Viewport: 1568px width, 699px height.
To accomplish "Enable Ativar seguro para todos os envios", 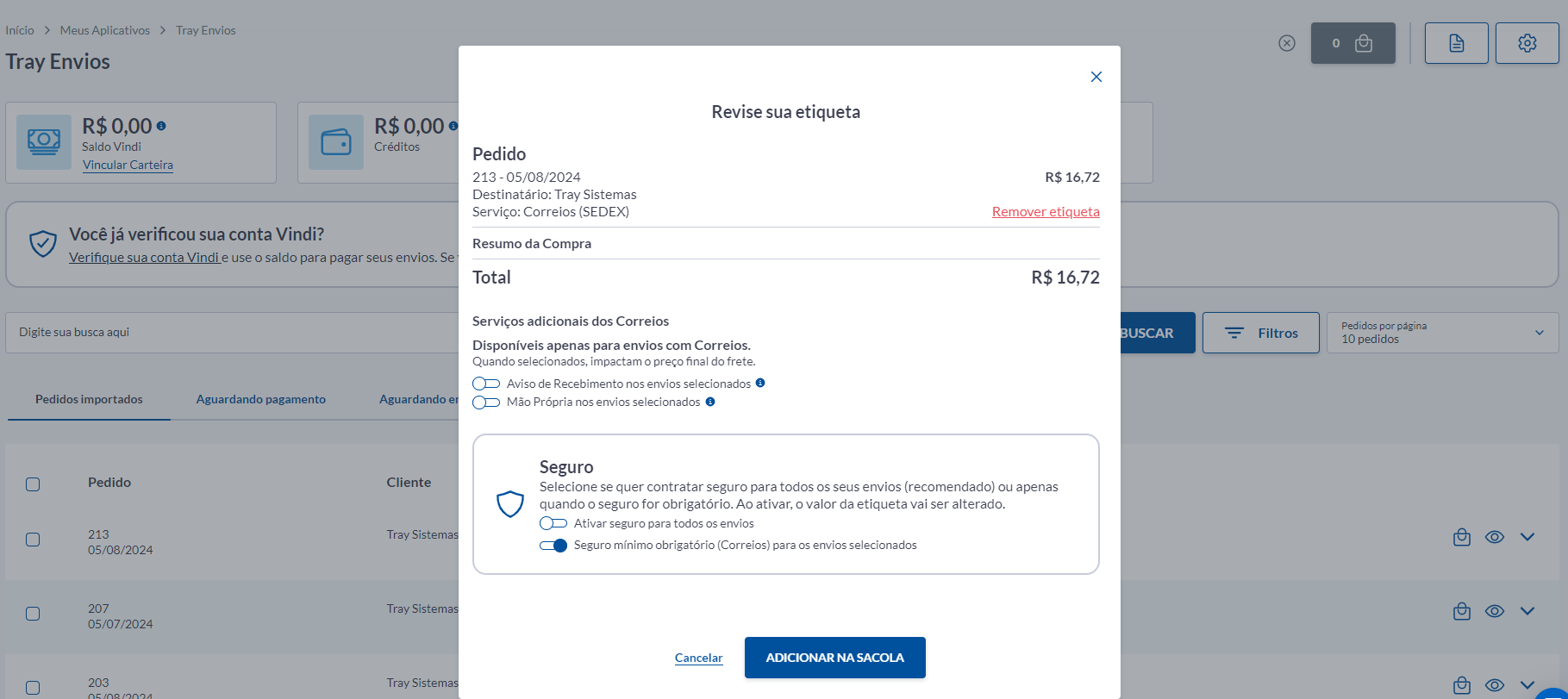I will pyautogui.click(x=553, y=523).
